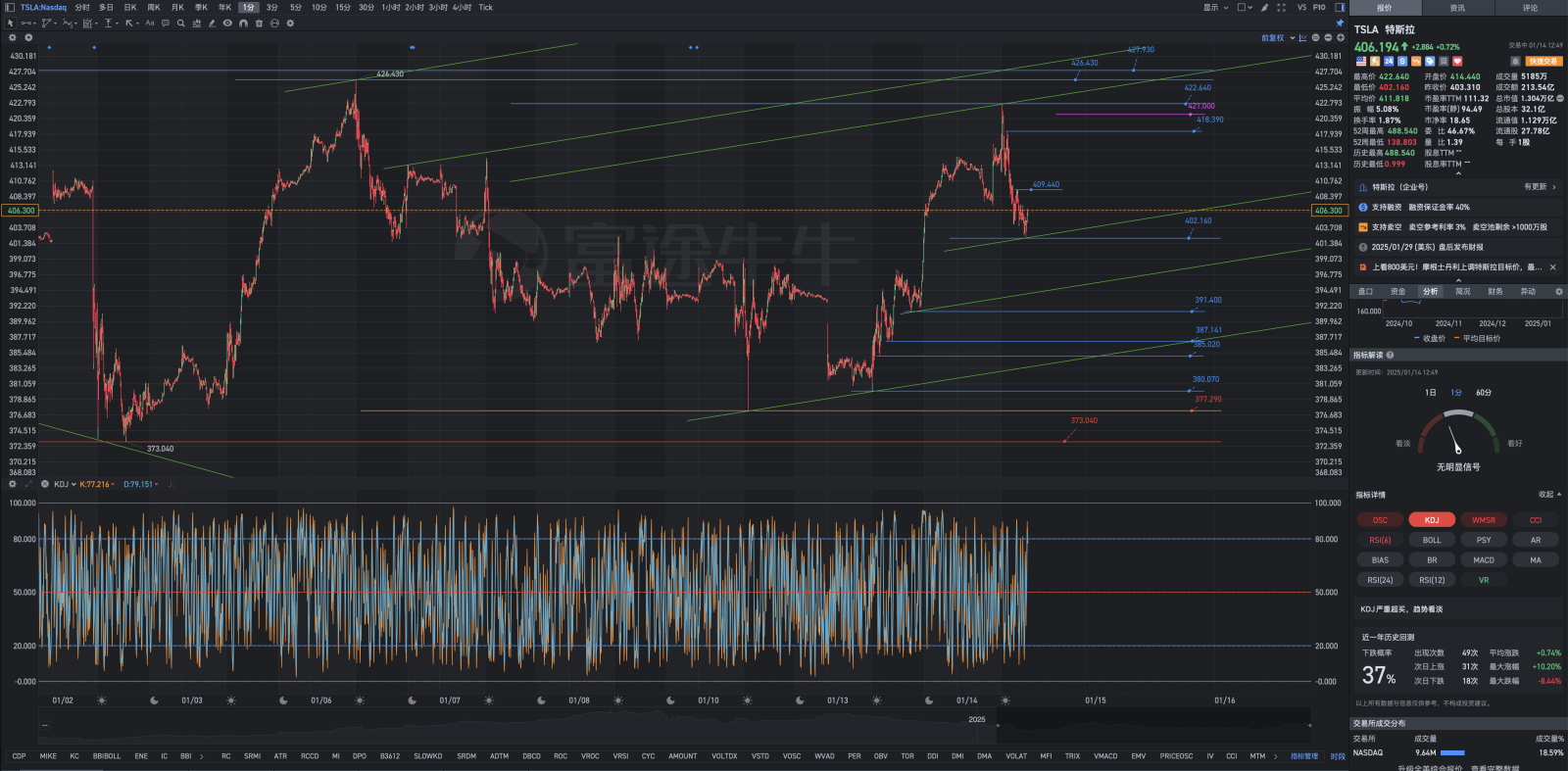
Task: Select the Tick timeframe
Action: (485, 7)
